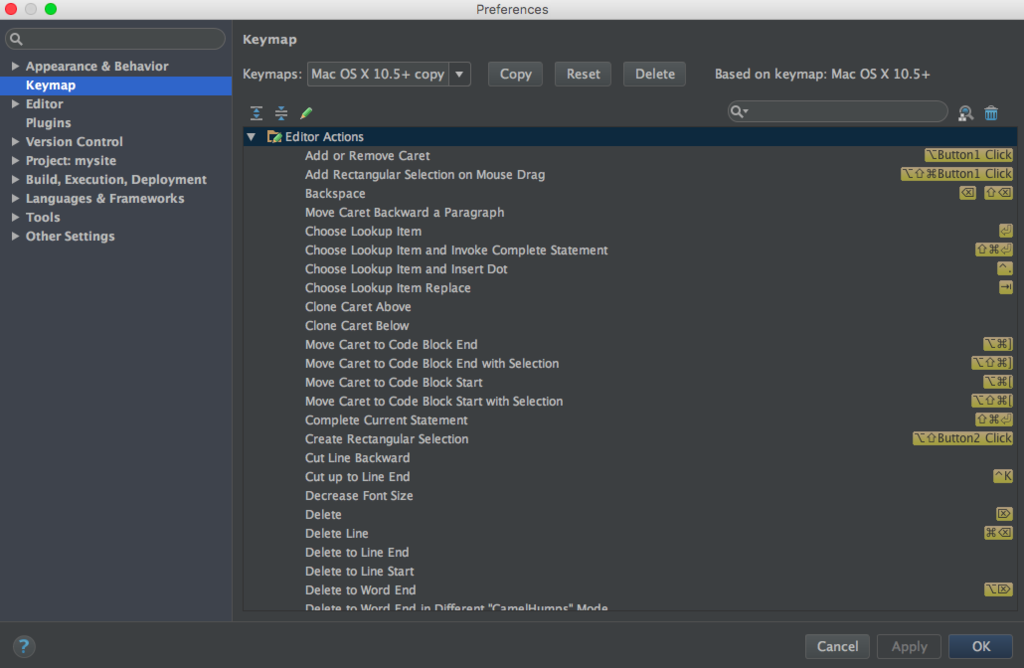
Task: Open the Keymaps dropdown arrow
Action: (x=460, y=74)
